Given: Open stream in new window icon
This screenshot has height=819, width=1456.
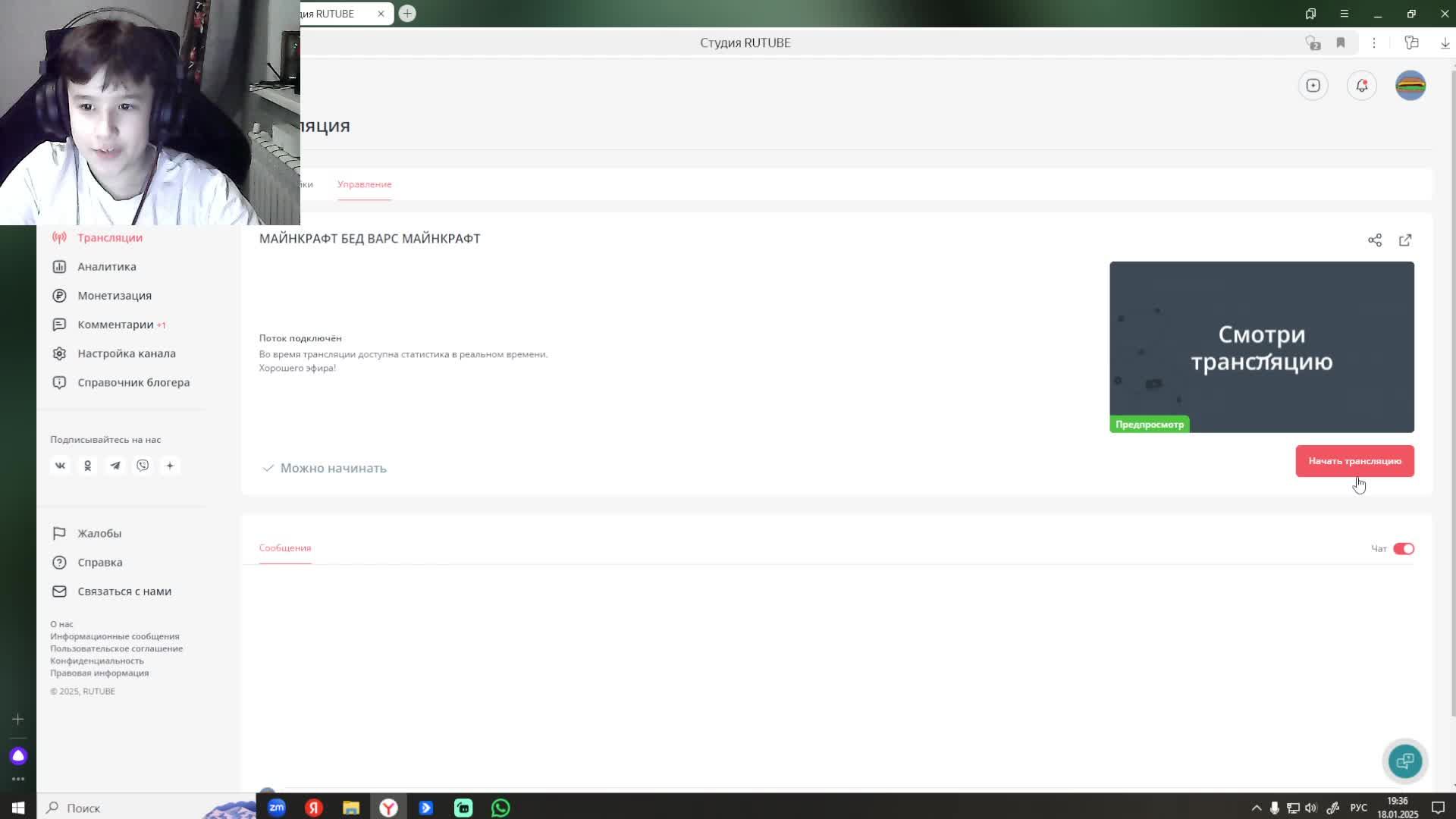Looking at the screenshot, I should (x=1405, y=240).
